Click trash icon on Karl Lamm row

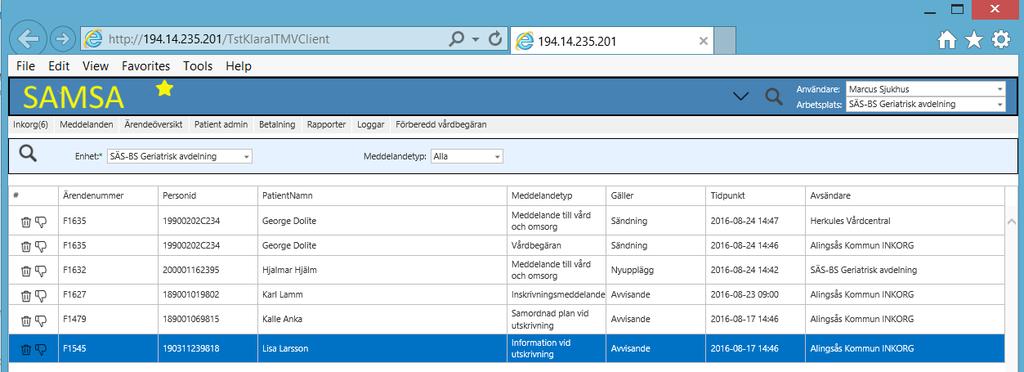pyautogui.click(x=25, y=296)
